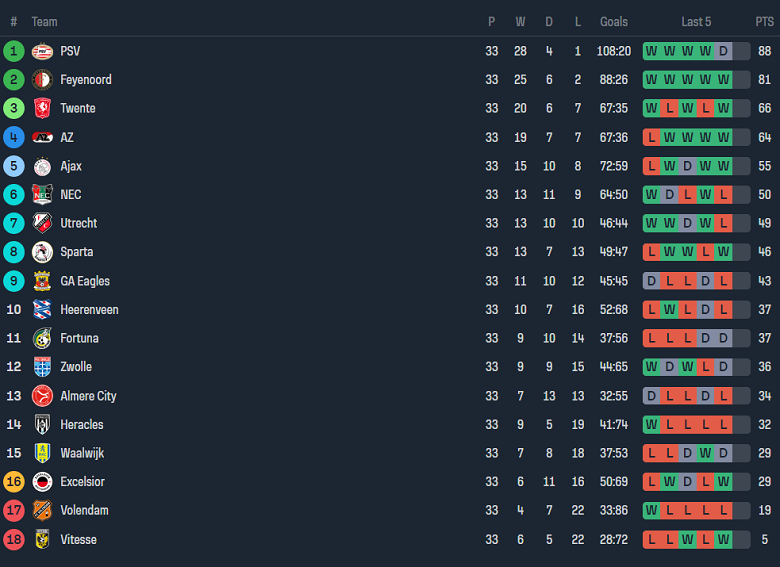Open the Heerenveen team page link
This screenshot has height=567, width=780.
[x=89, y=310]
